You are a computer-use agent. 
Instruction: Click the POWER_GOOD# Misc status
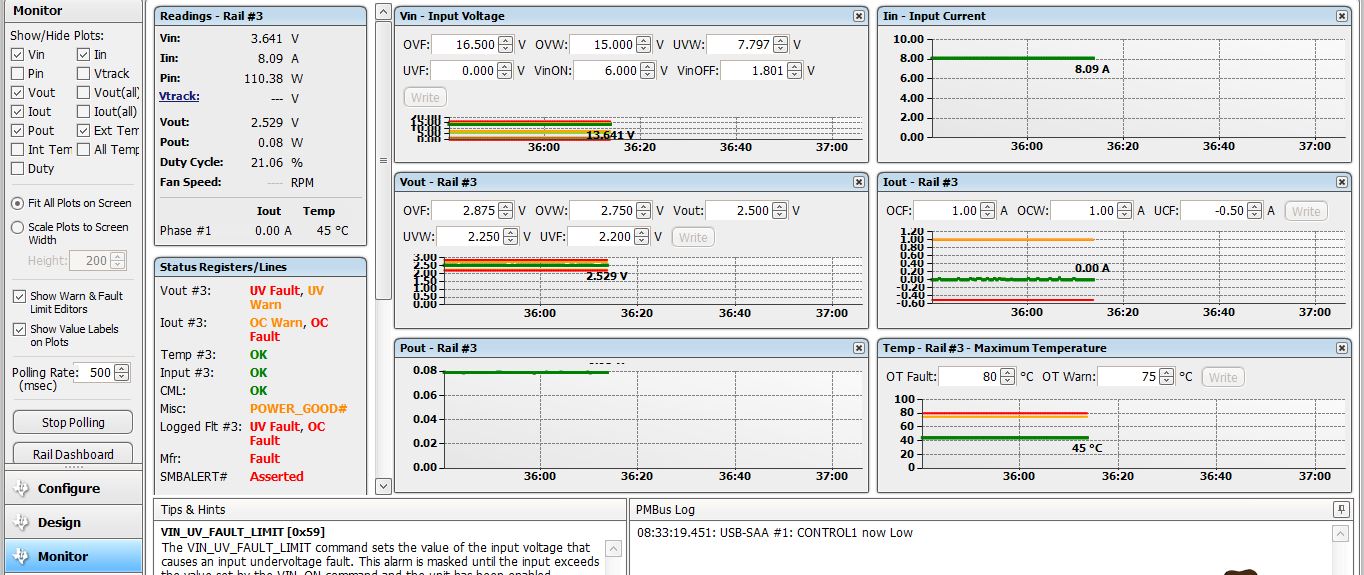(298, 408)
